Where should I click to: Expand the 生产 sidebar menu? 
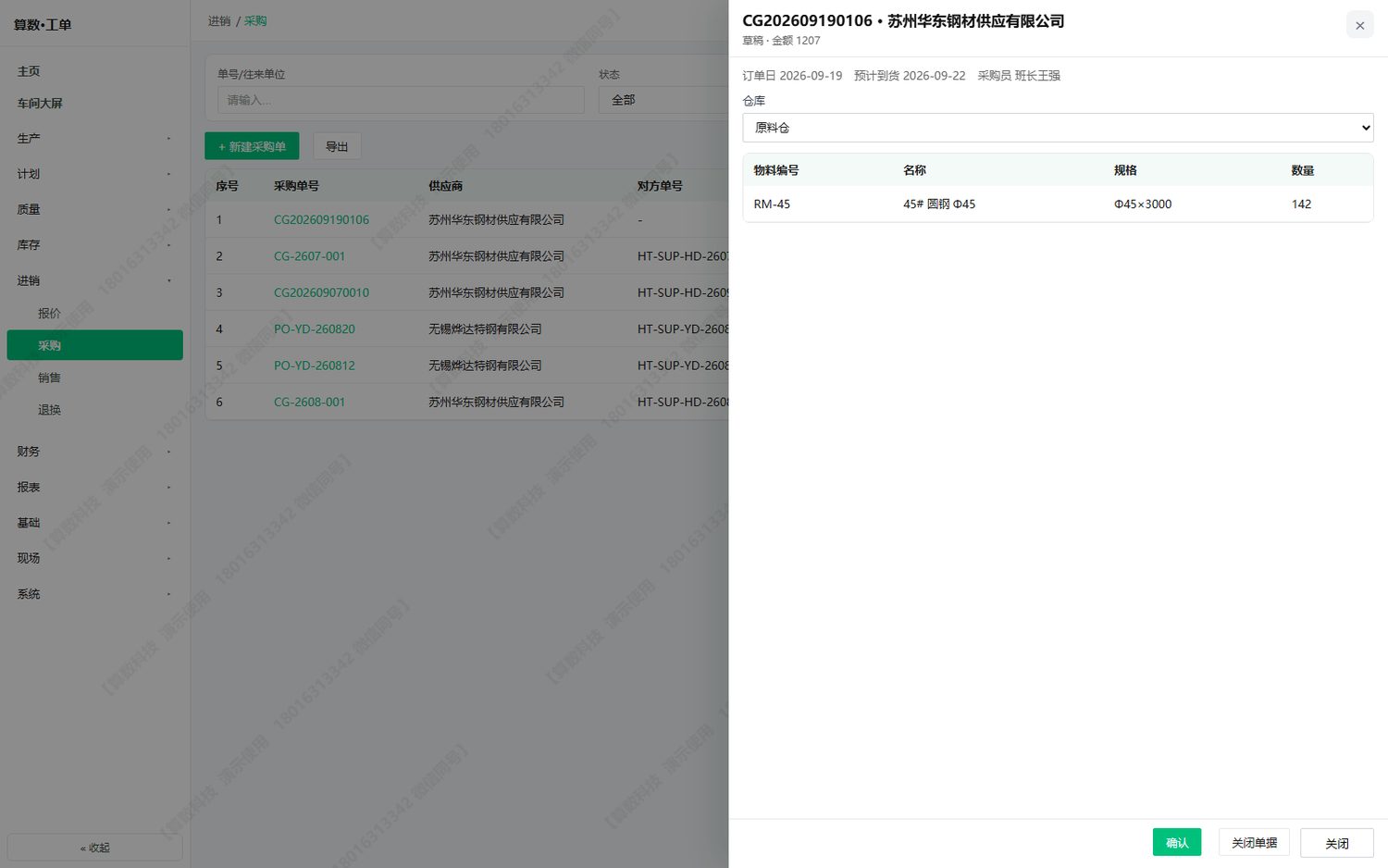pos(94,139)
